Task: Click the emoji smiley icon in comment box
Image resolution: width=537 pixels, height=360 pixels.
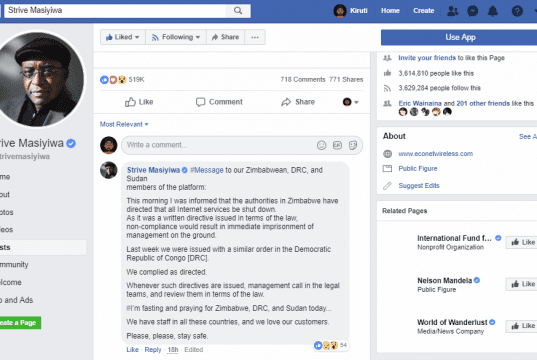Action: (321, 145)
